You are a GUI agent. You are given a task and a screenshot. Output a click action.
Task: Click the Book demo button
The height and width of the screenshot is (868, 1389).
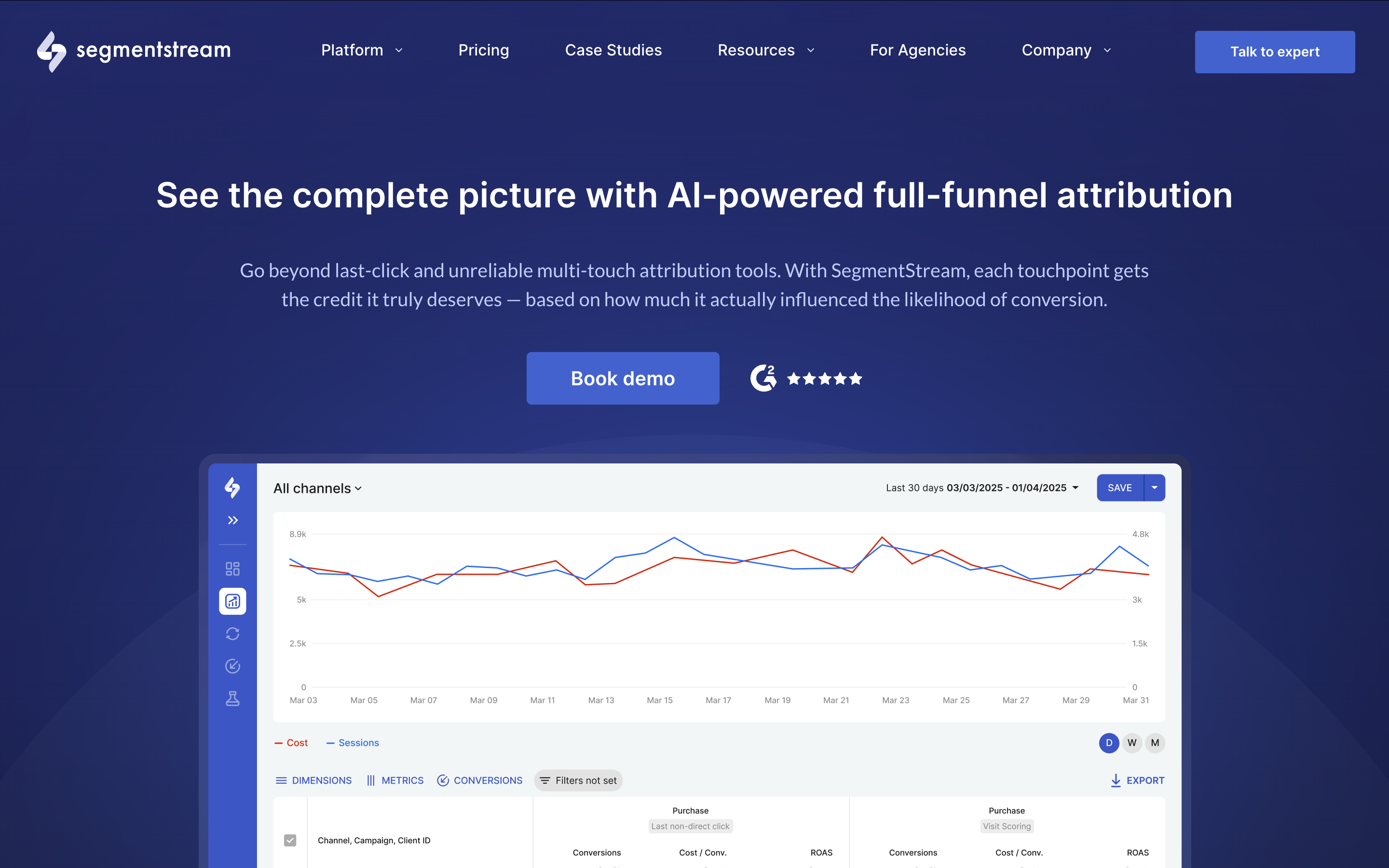622,378
